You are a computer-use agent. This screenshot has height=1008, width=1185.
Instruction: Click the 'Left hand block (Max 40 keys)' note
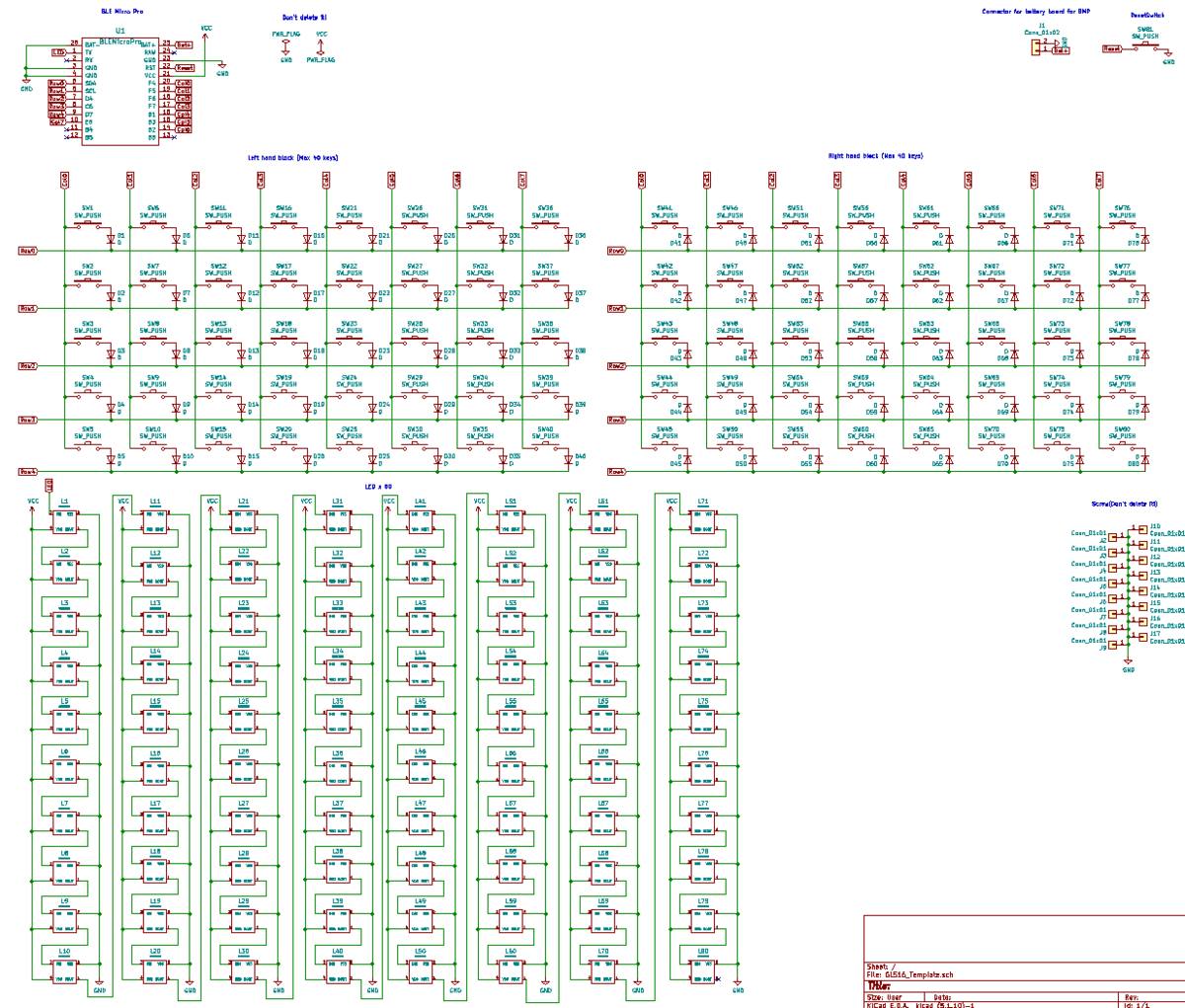pyautogui.click(x=293, y=157)
